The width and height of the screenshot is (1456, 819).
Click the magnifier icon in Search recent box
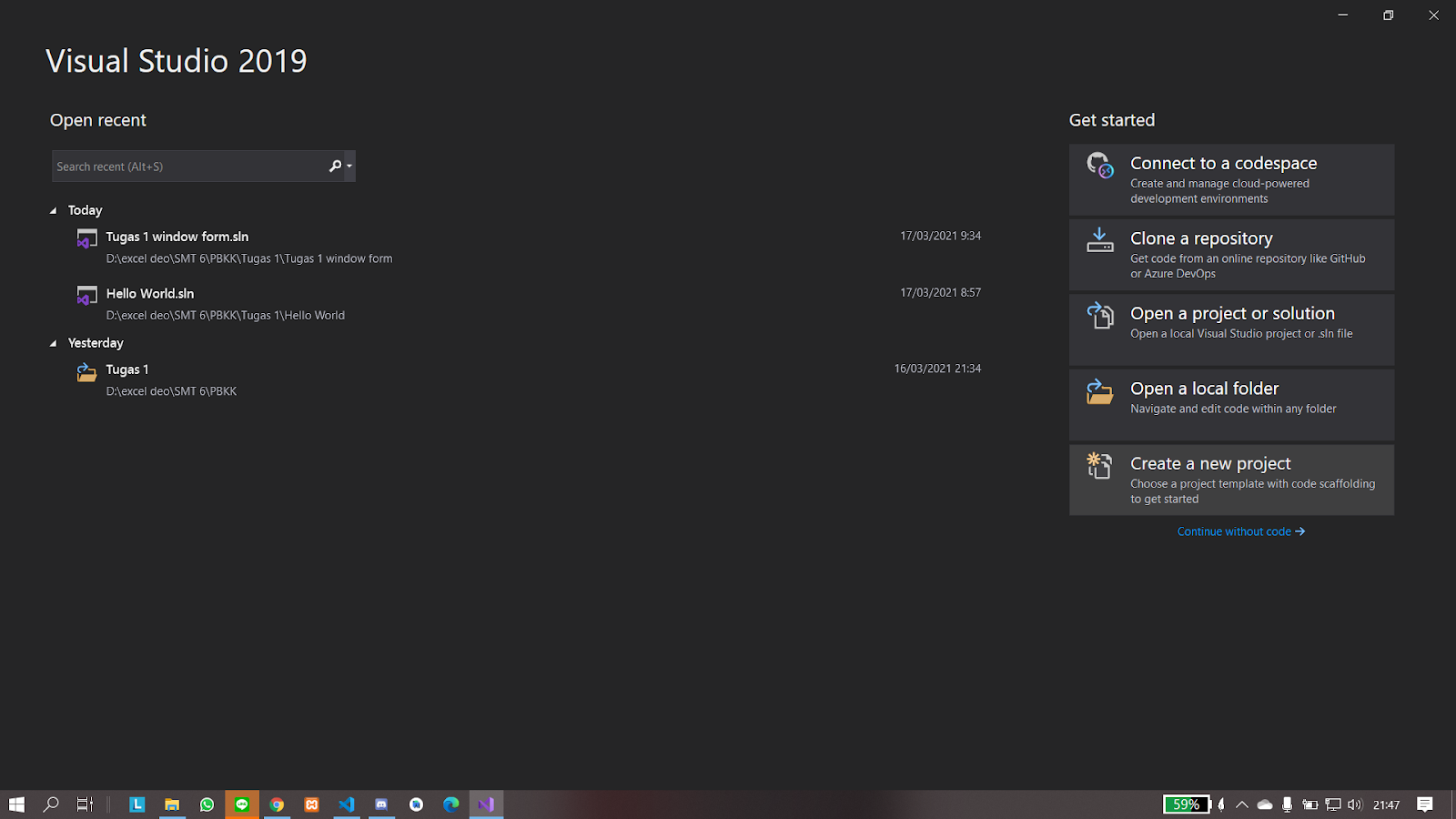pyautogui.click(x=335, y=166)
